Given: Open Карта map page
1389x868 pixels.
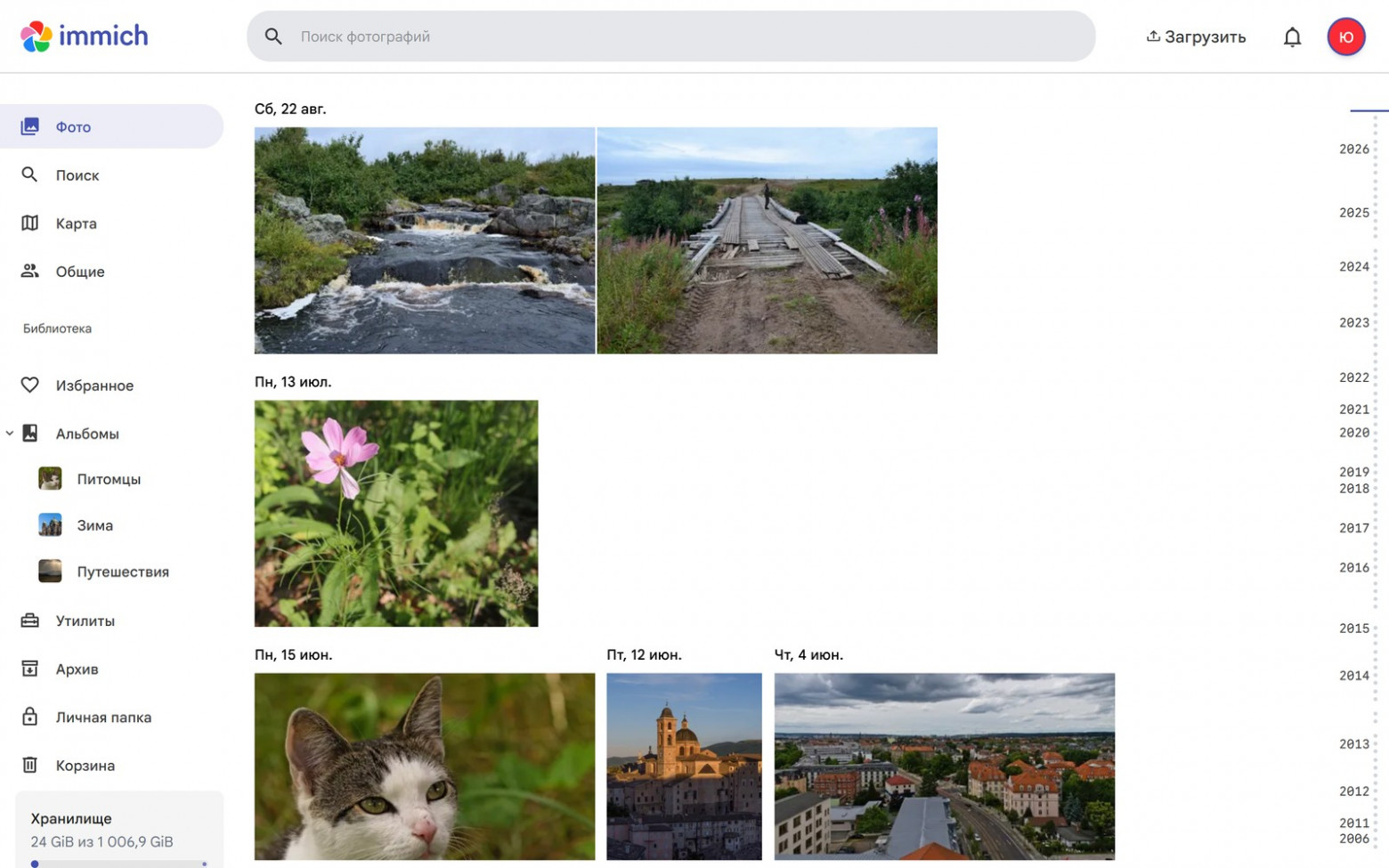Looking at the screenshot, I should click(x=111, y=223).
